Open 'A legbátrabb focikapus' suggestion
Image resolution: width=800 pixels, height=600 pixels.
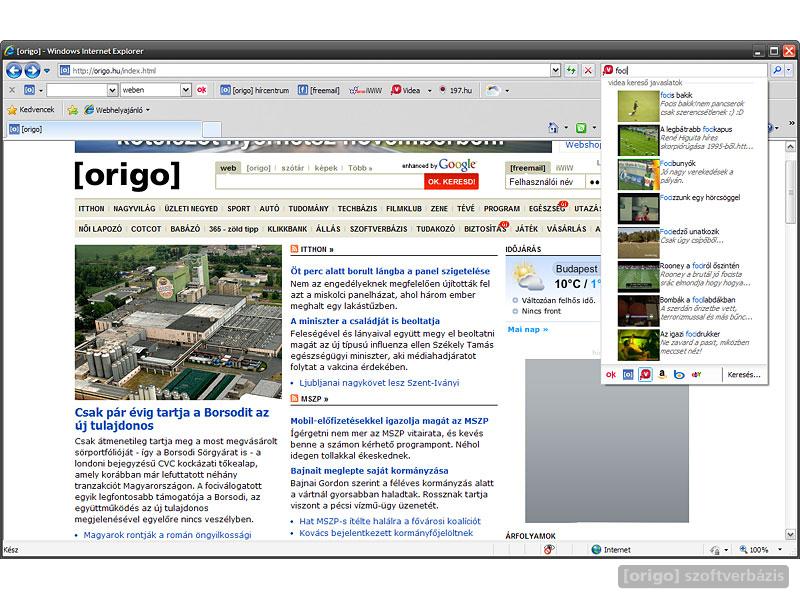point(685,138)
